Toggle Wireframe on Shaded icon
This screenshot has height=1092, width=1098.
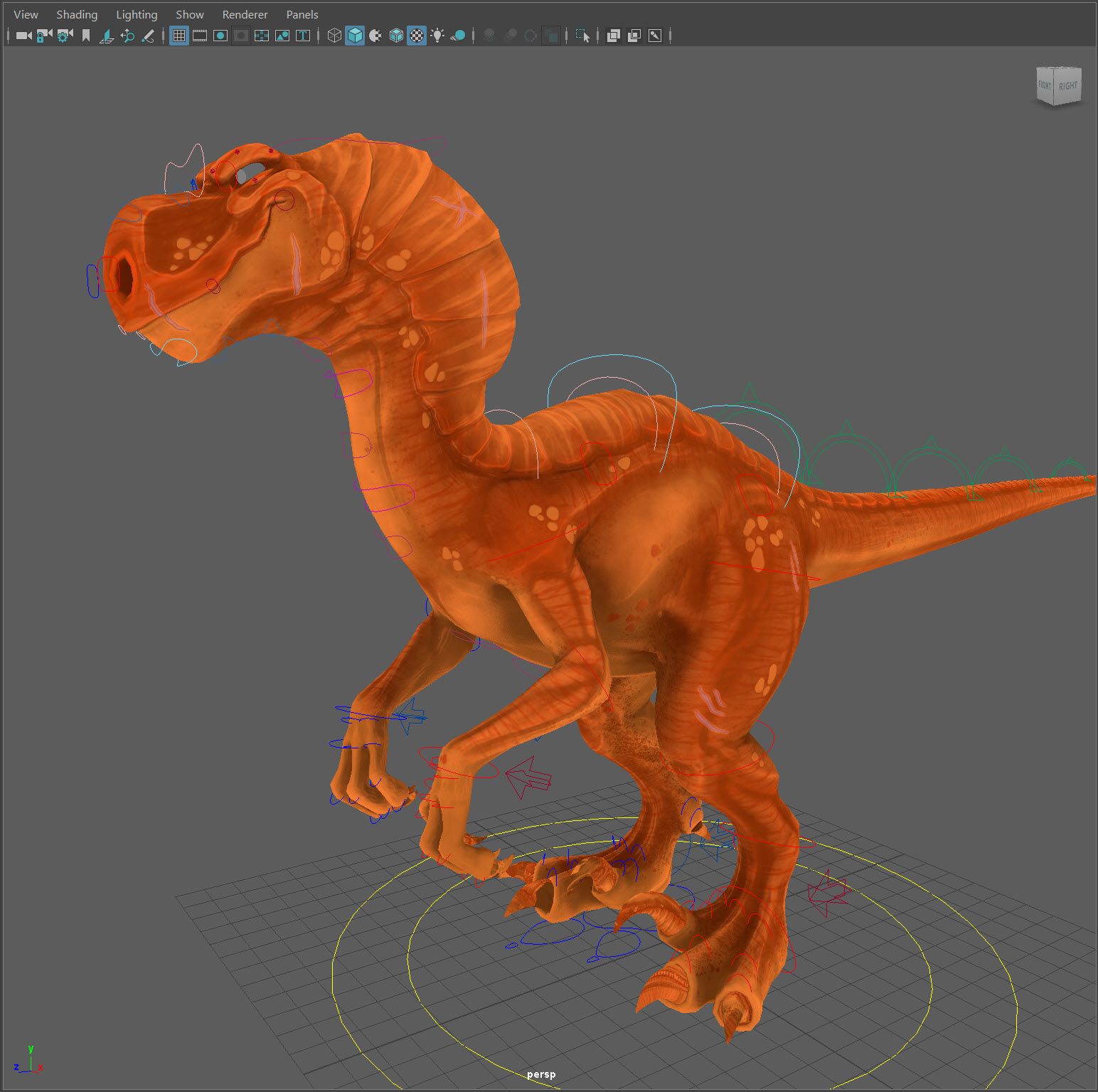pos(396,36)
